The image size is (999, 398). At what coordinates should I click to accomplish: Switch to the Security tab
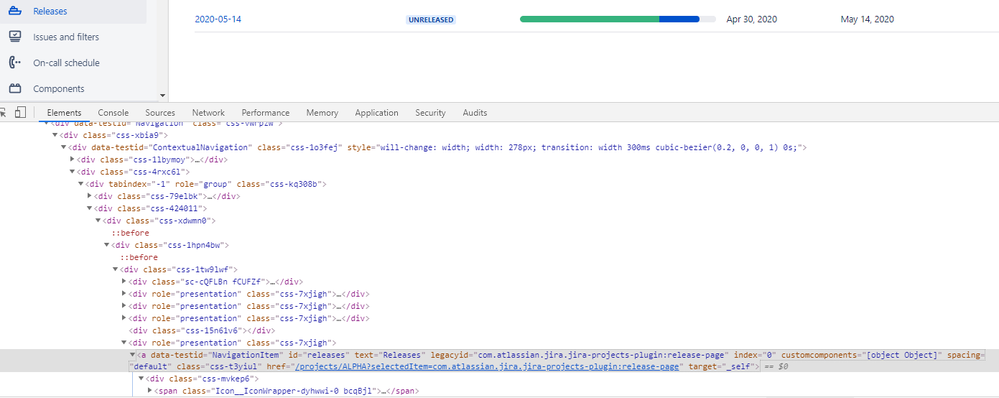(430, 113)
